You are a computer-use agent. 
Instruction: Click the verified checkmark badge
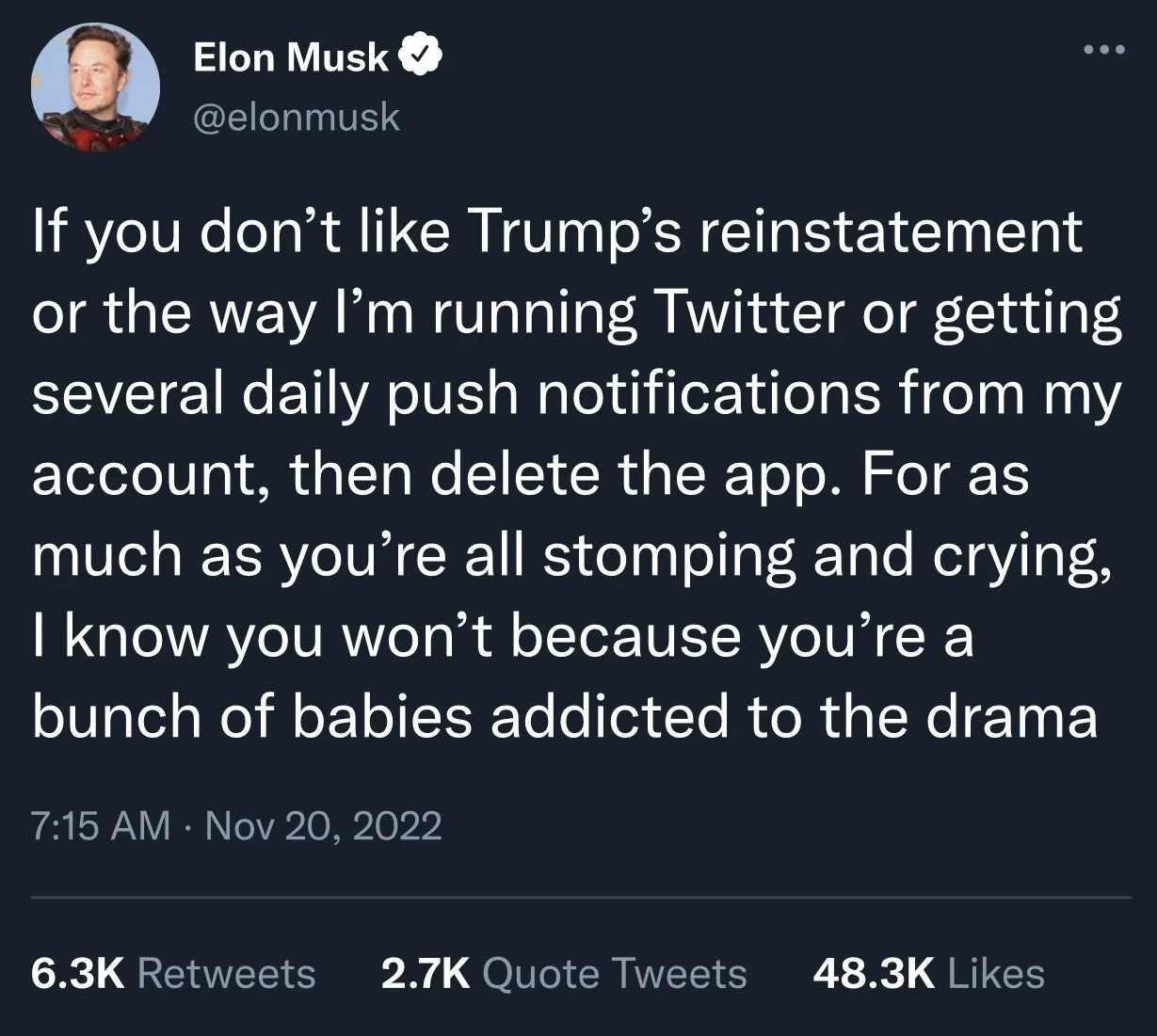coord(423,57)
